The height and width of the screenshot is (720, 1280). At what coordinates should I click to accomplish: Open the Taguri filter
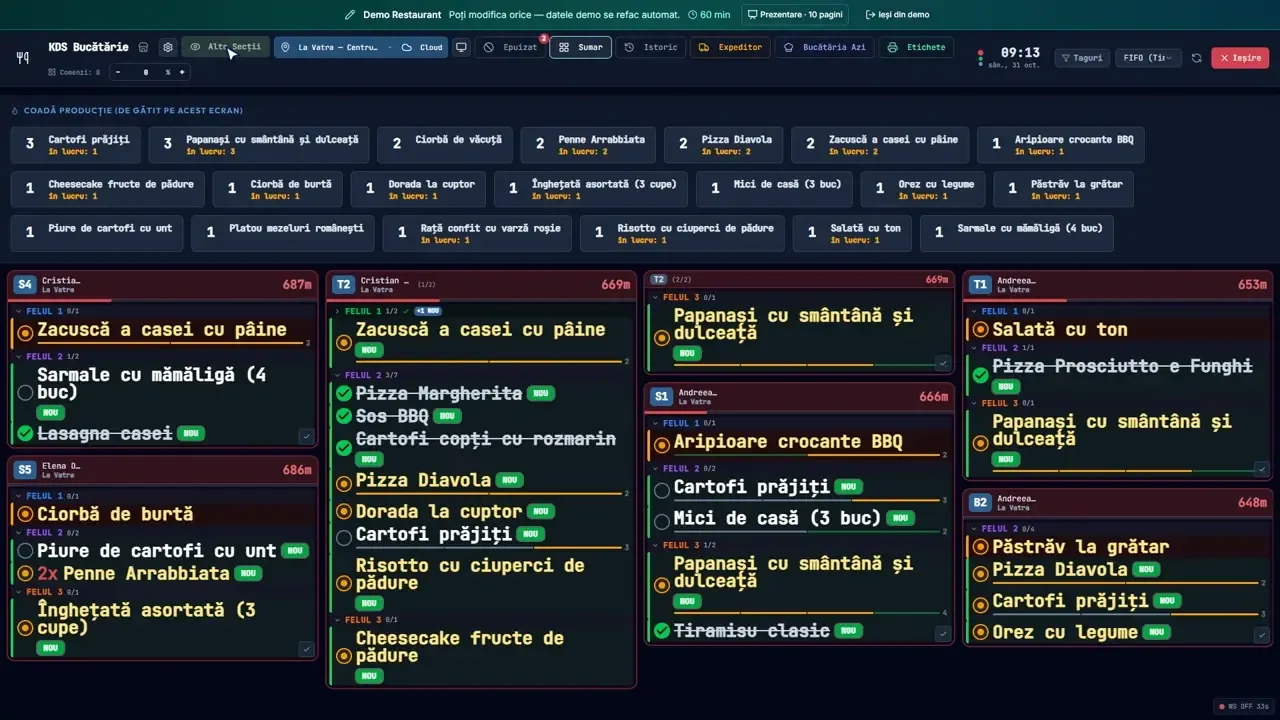(1082, 58)
